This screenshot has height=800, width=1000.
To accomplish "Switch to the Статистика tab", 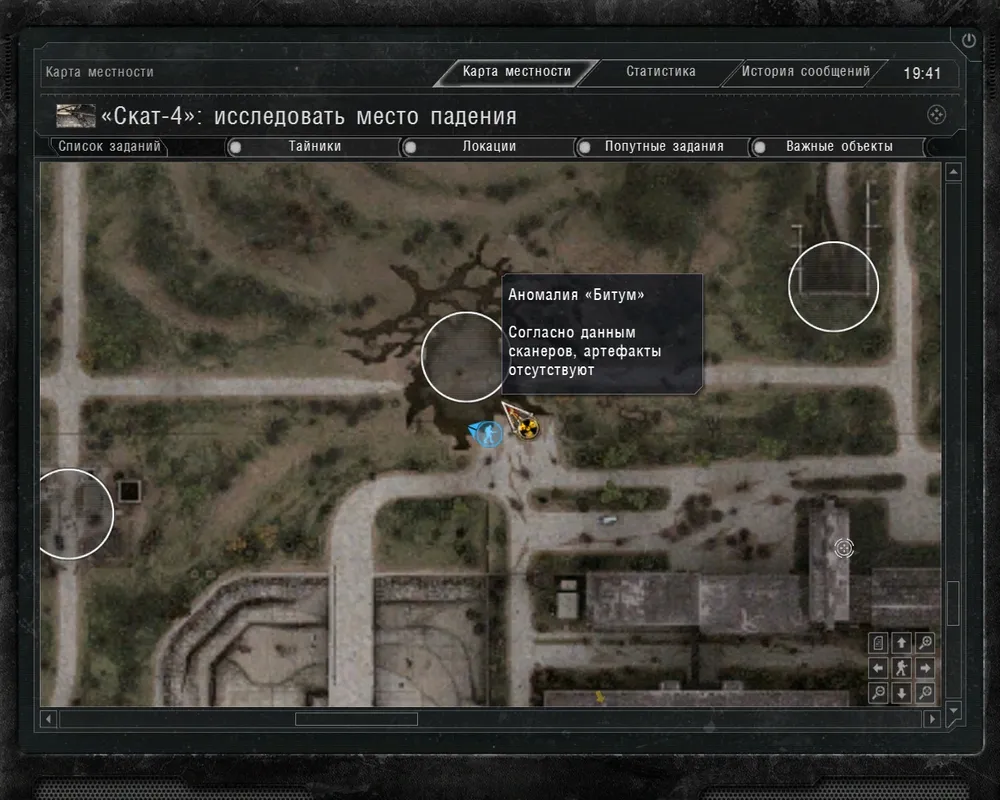I will click(x=661, y=71).
